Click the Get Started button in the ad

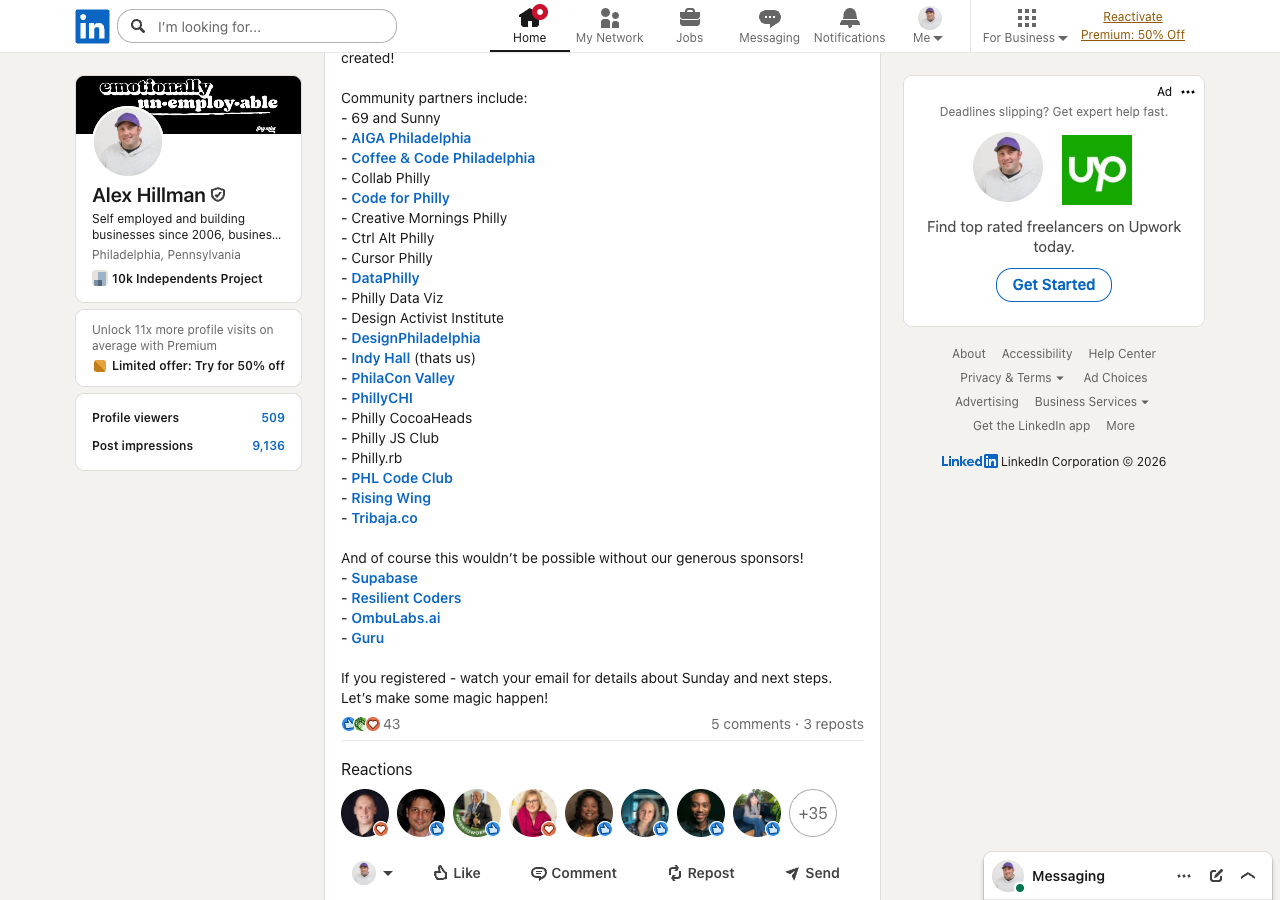(x=1054, y=285)
